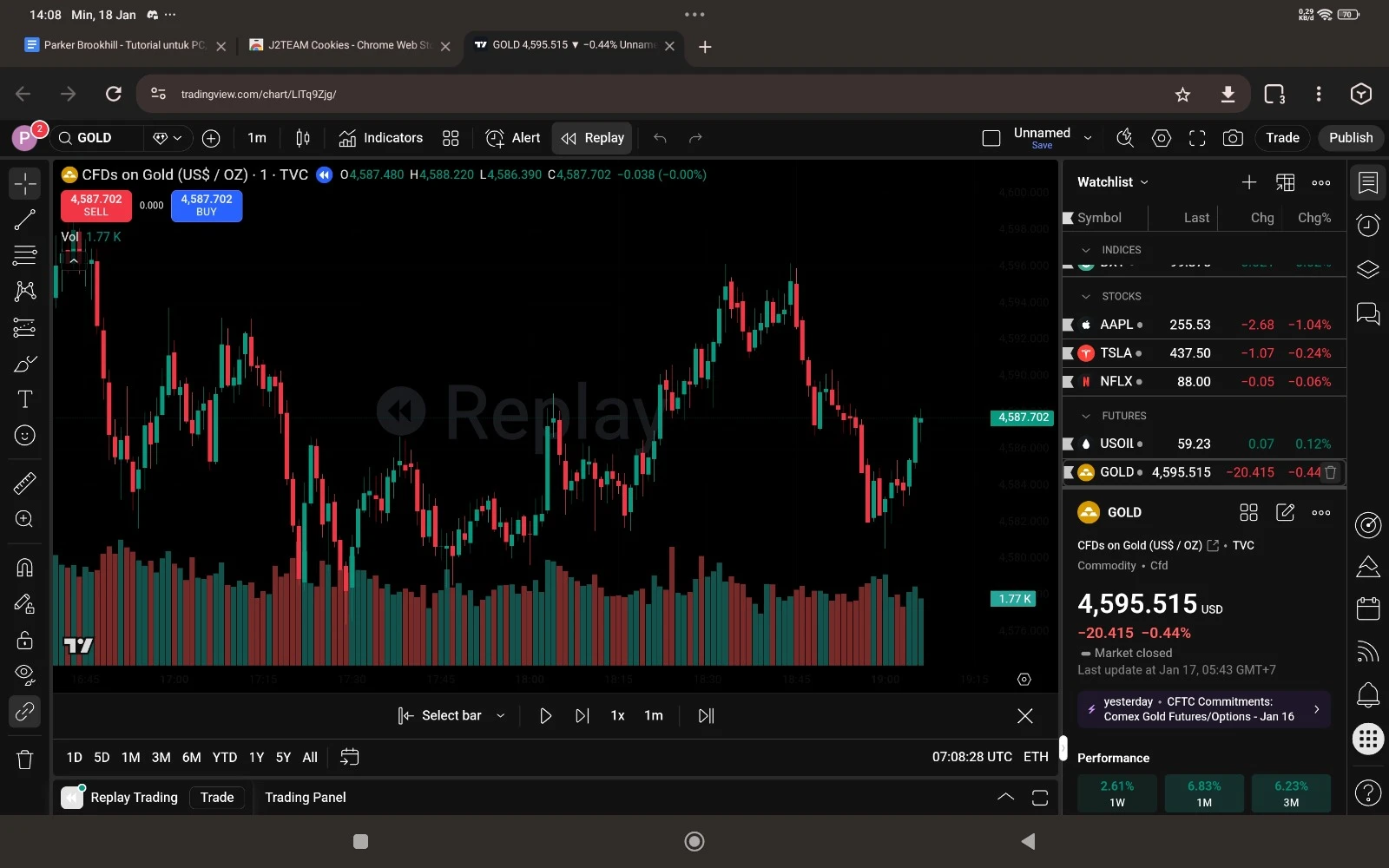
Task: Bookmark this page with the star
Action: pyautogui.click(x=1182, y=94)
